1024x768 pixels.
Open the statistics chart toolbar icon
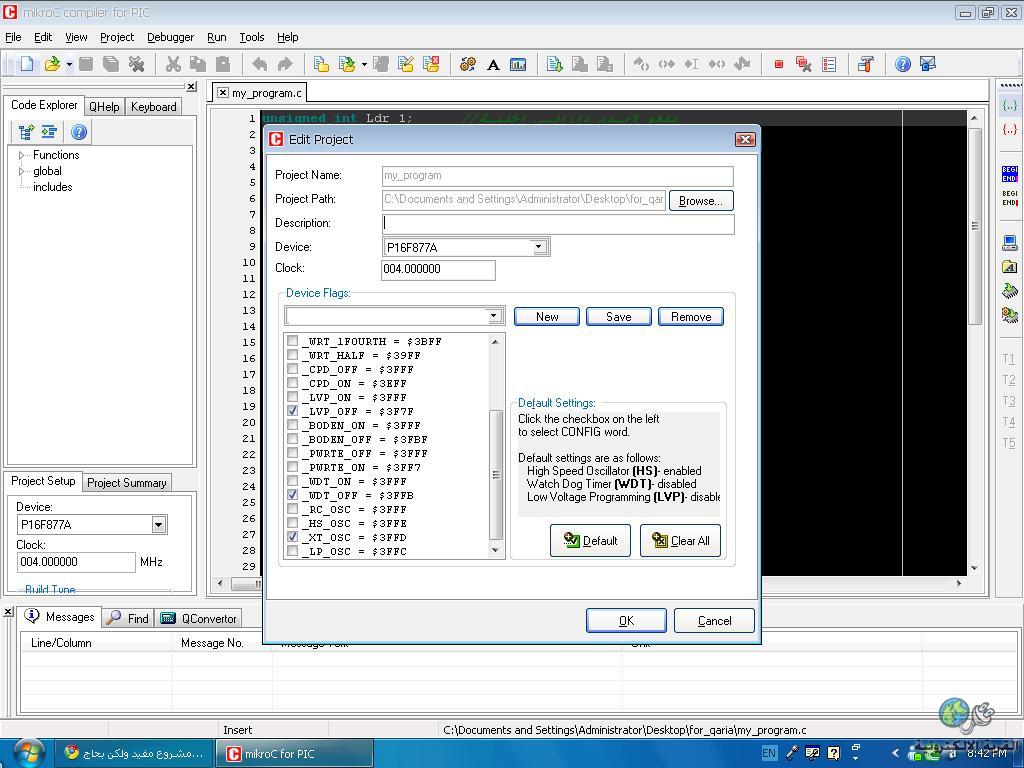point(518,64)
